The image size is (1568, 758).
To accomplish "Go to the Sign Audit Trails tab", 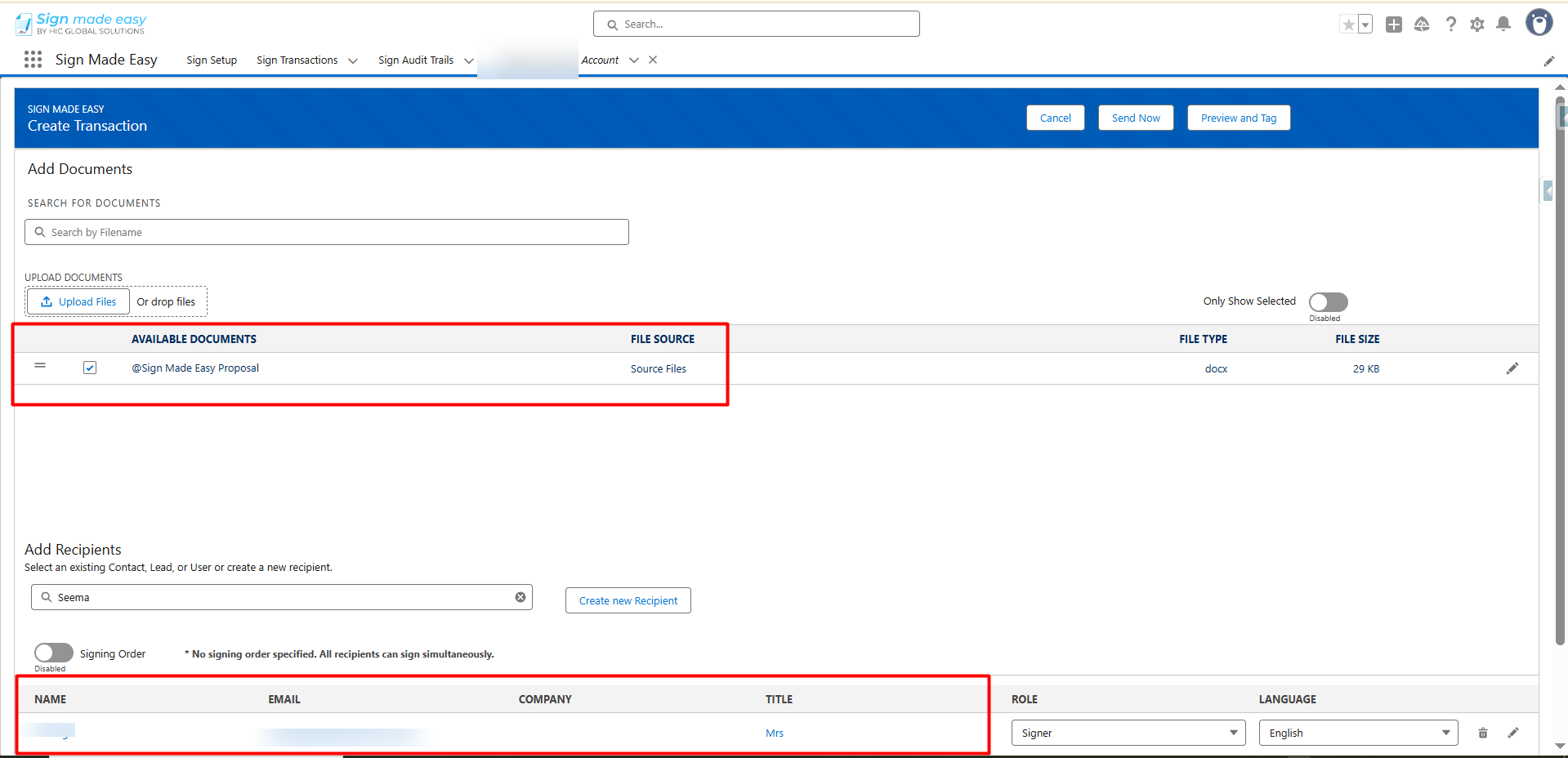I will [x=416, y=60].
